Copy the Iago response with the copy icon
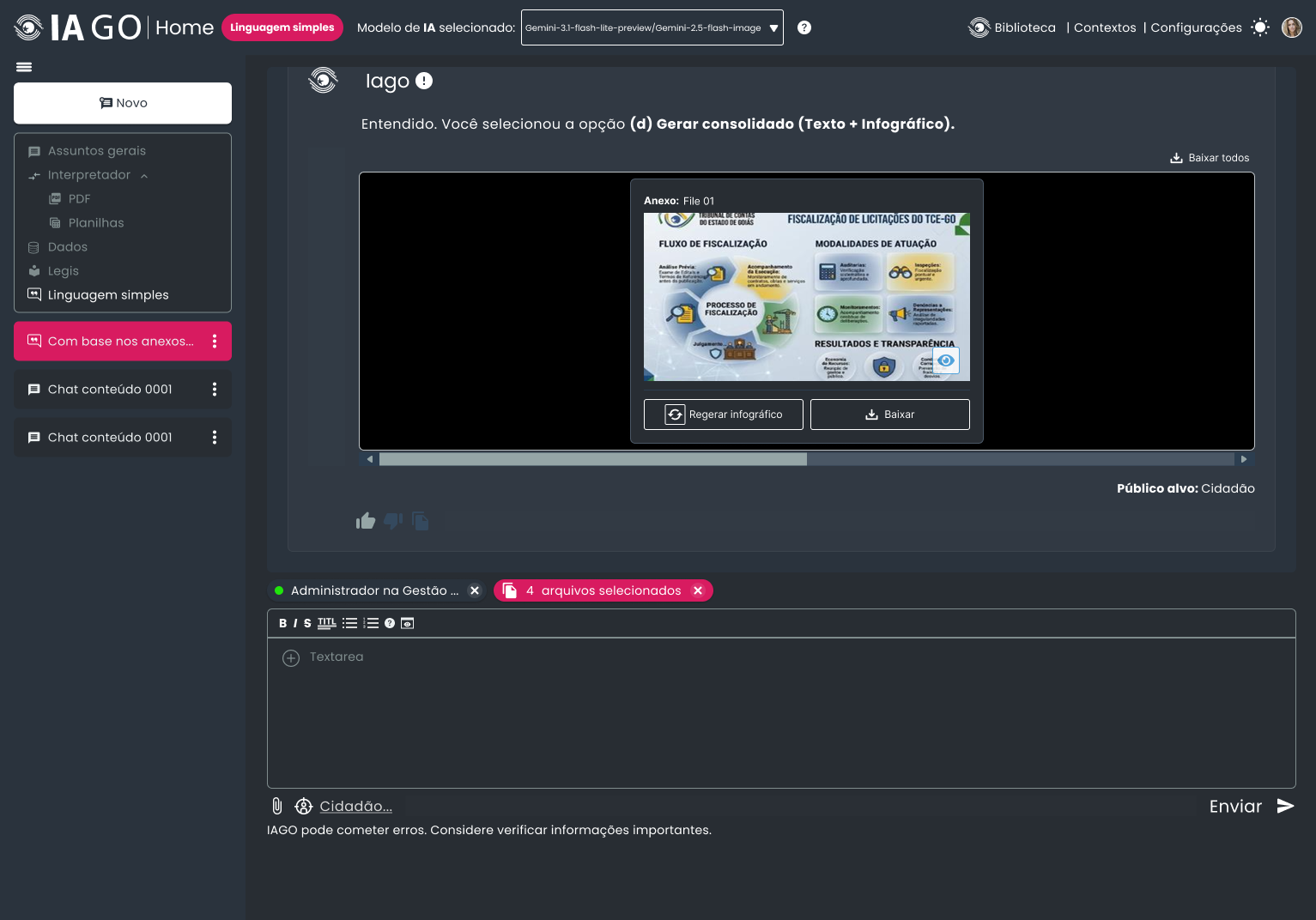The image size is (1316, 920). (x=421, y=521)
